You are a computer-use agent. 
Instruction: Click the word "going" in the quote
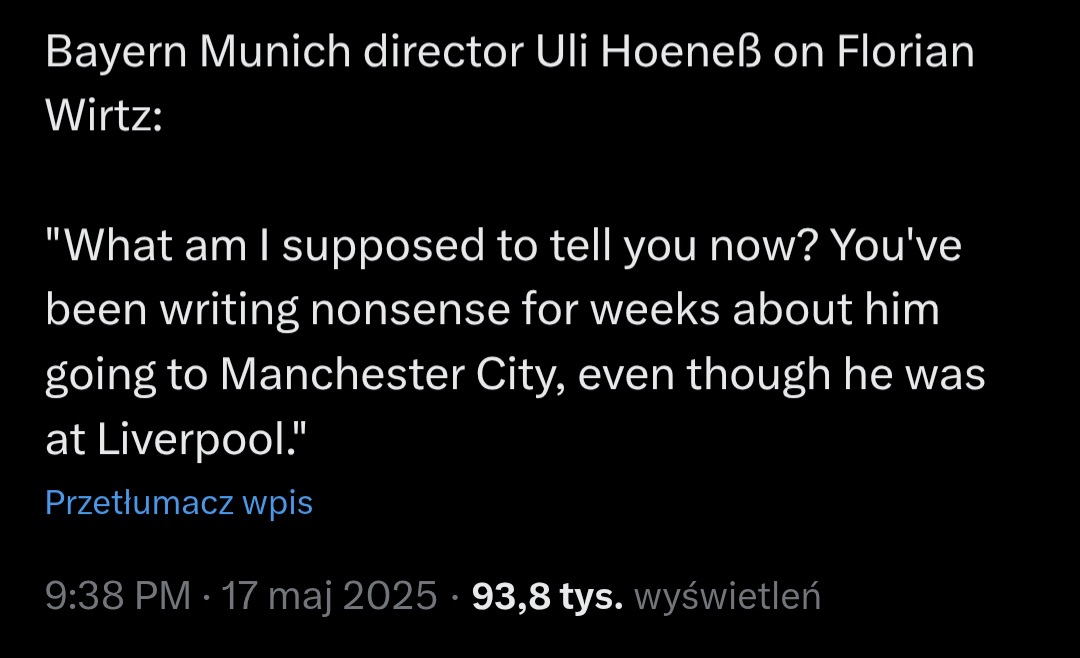pos(102,377)
